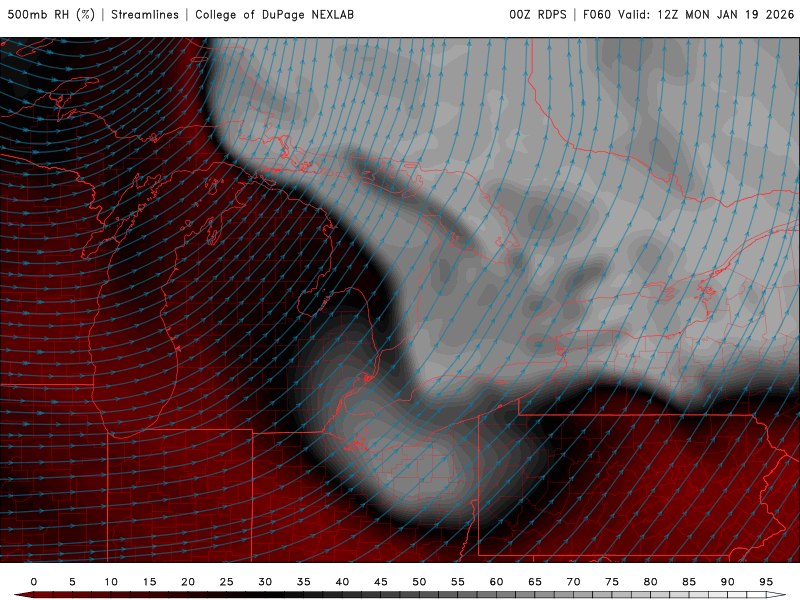Select the "60" colorbar scale label
Viewport: 800px width, 600px height.
click(x=496, y=582)
